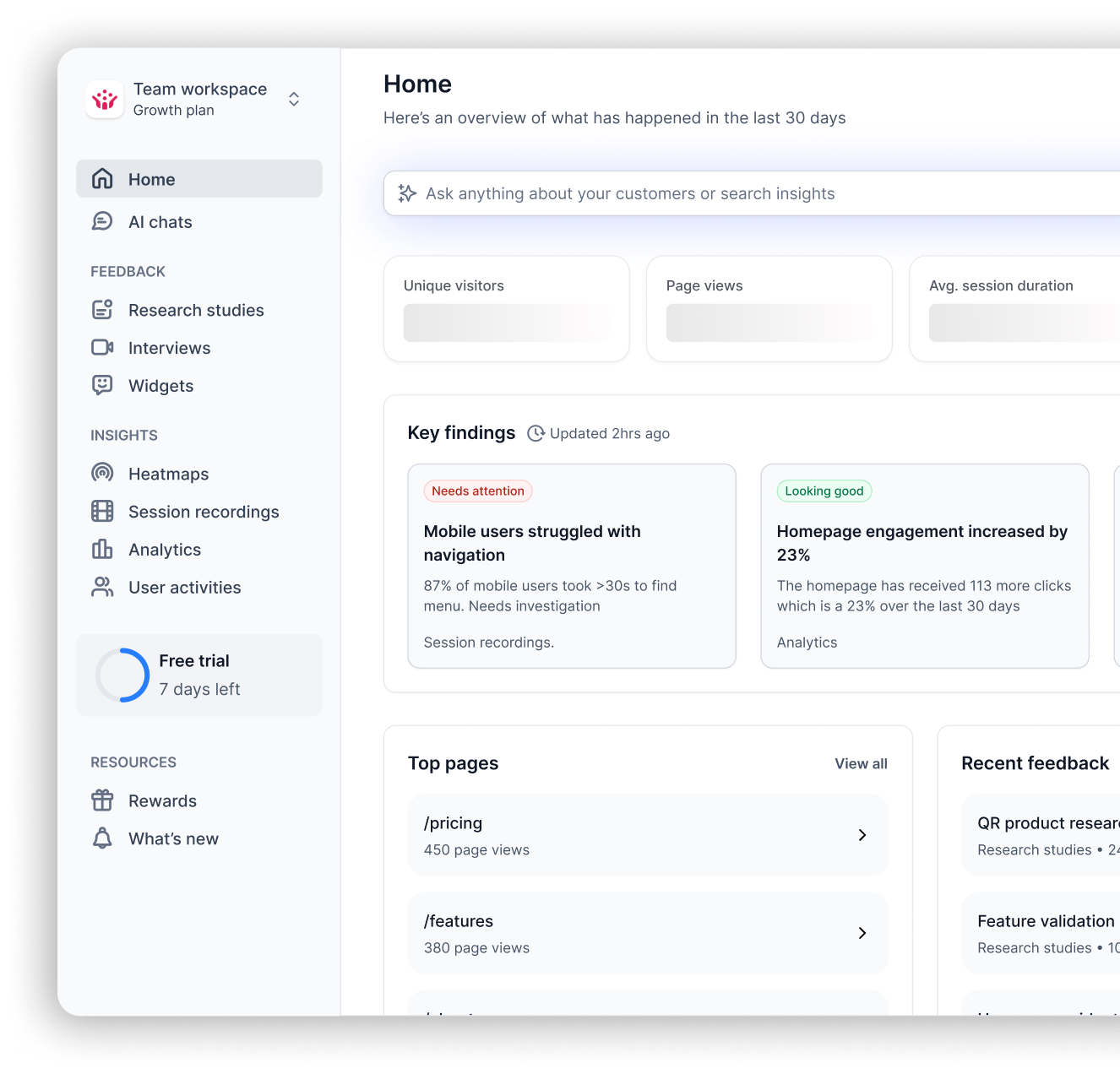Select the Widgets icon
The width and height of the screenshot is (1120, 1074).
coord(102,385)
